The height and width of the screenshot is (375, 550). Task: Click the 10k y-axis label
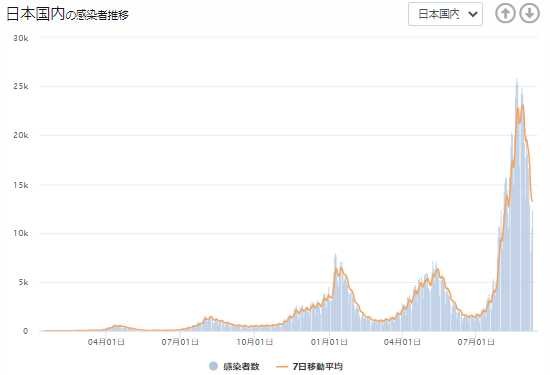click(21, 233)
